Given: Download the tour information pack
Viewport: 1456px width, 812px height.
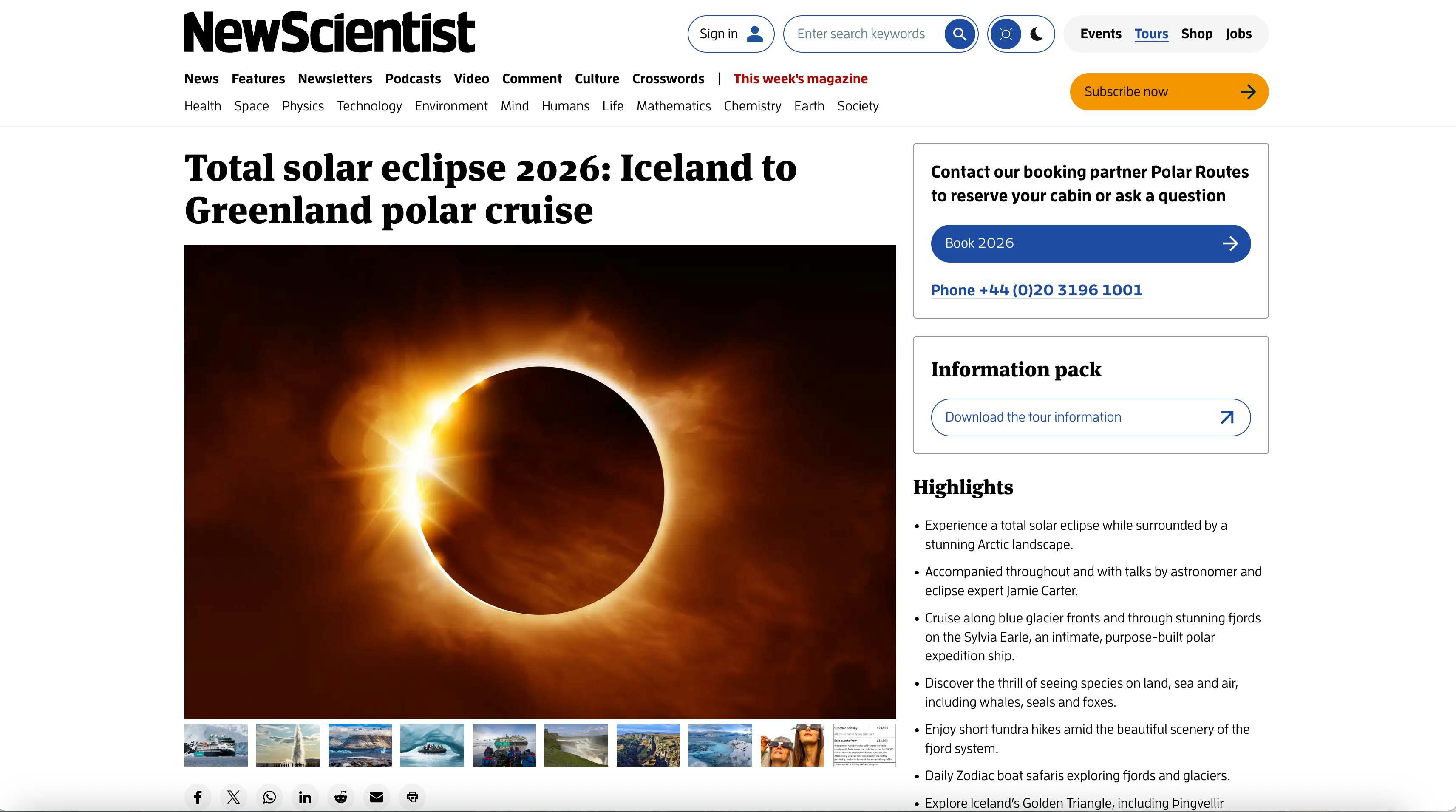Looking at the screenshot, I should [x=1090, y=417].
